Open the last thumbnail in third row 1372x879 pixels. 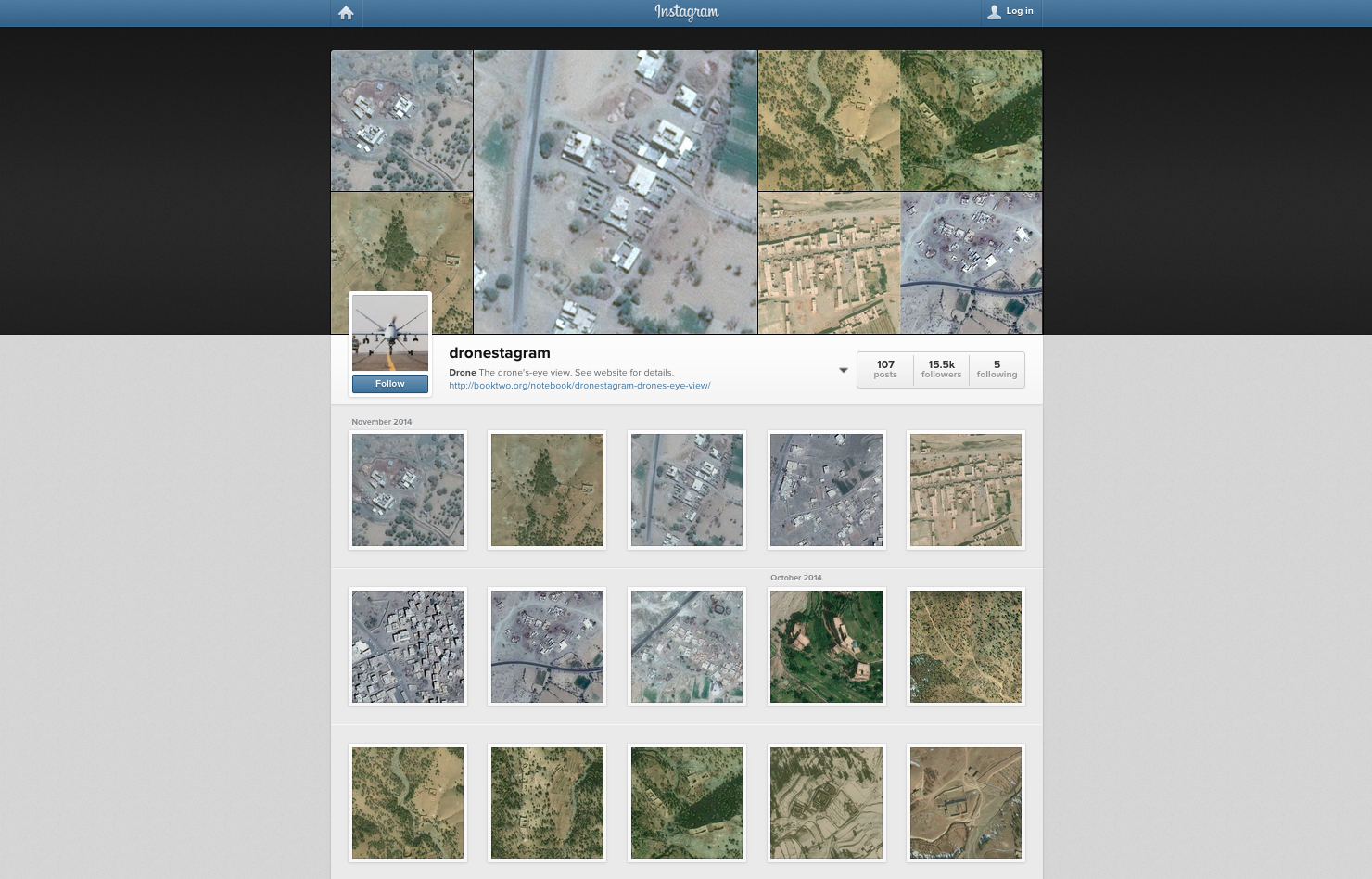pos(965,803)
